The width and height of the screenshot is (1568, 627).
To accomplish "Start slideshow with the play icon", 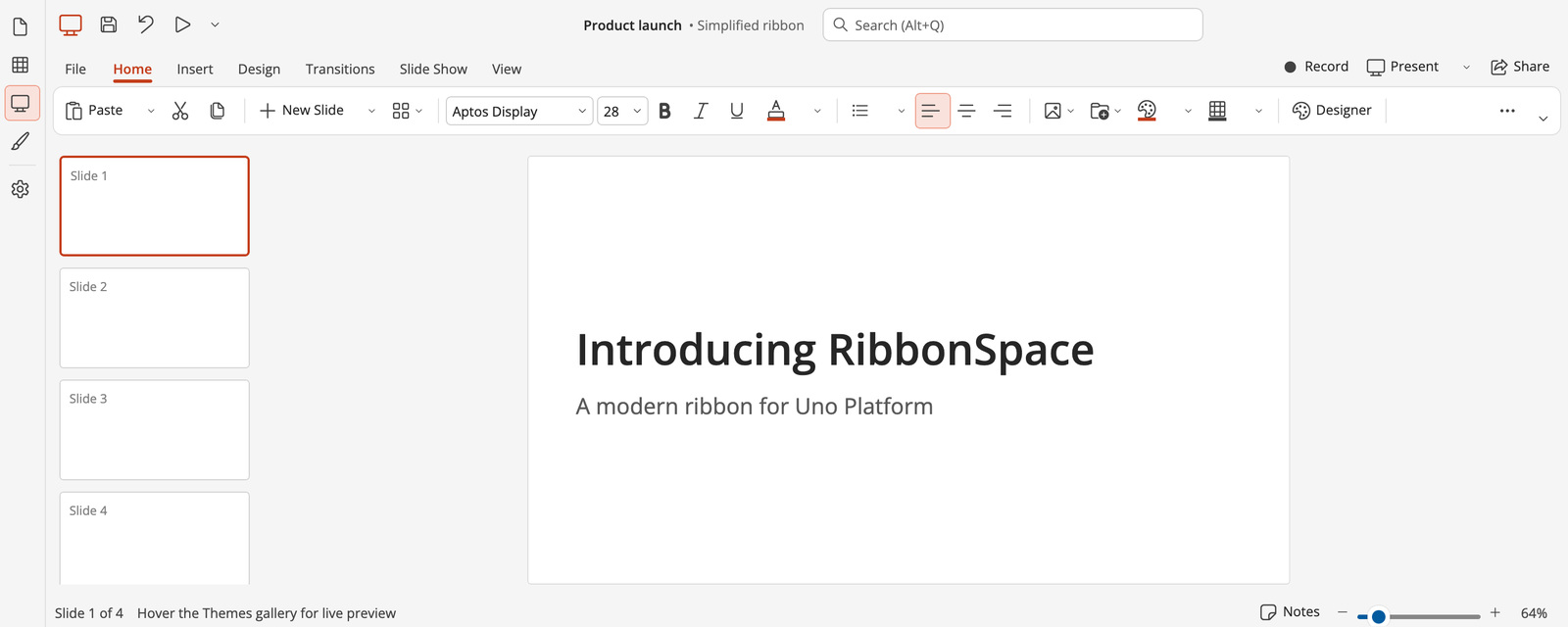I will tap(182, 24).
